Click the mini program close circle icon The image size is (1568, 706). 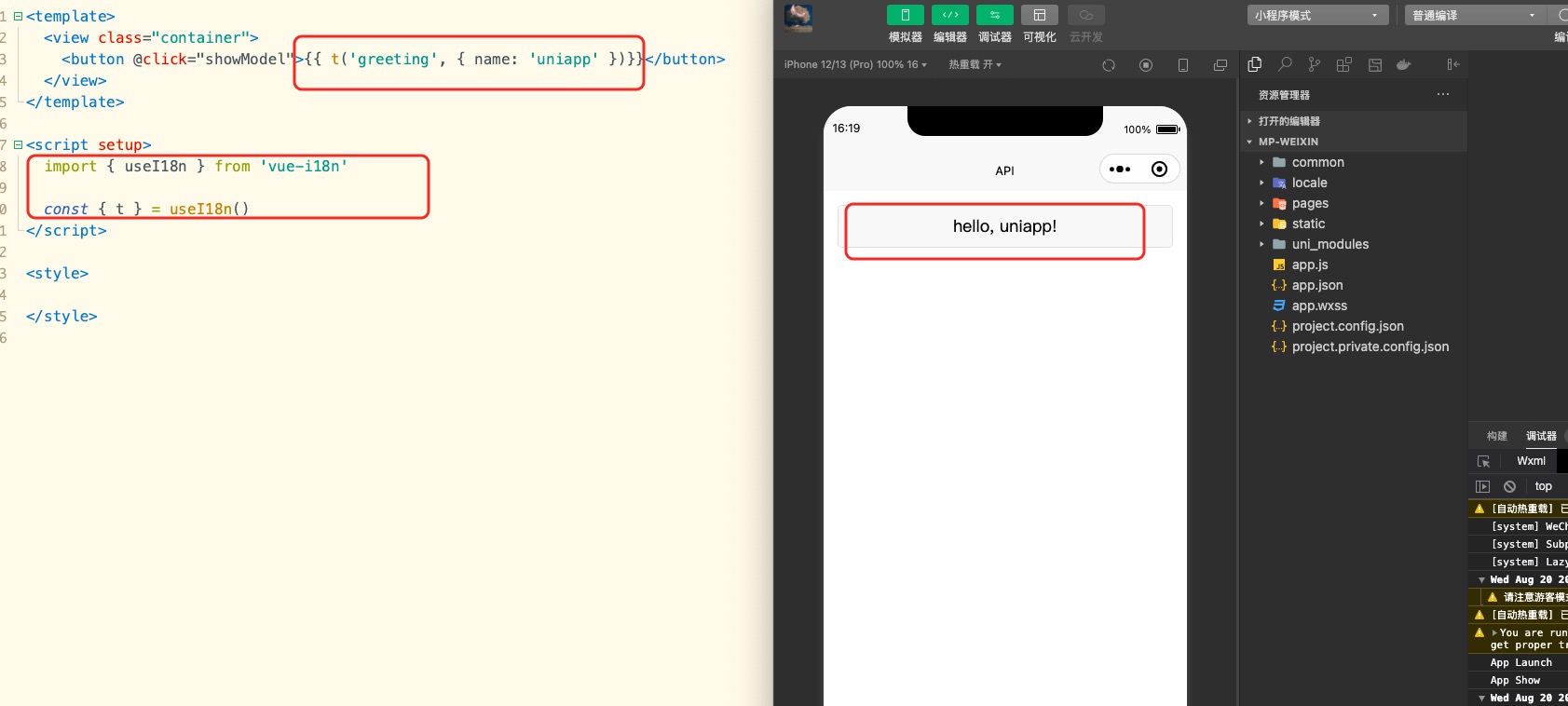[1159, 170]
